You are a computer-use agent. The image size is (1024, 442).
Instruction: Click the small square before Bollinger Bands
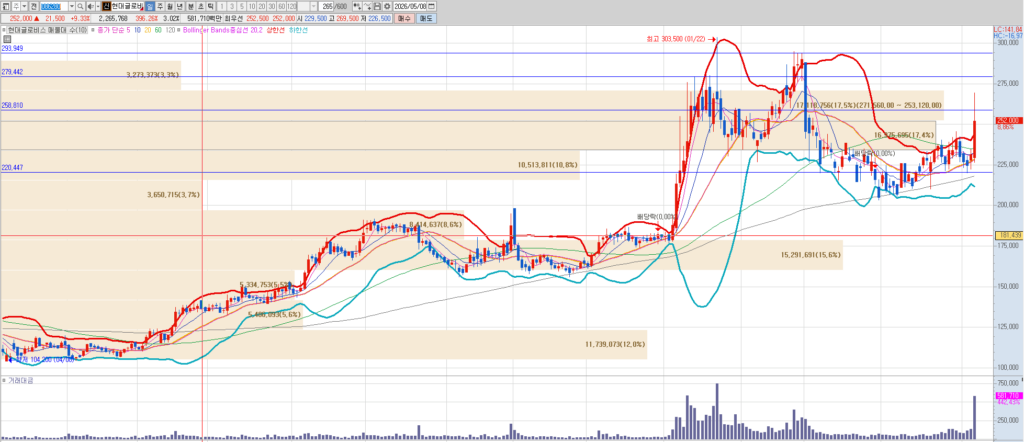click(178, 30)
